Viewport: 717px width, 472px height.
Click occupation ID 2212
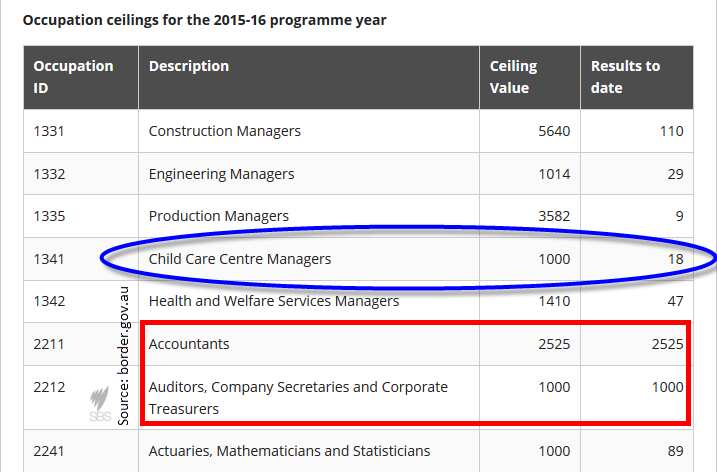(x=49, y=387)
